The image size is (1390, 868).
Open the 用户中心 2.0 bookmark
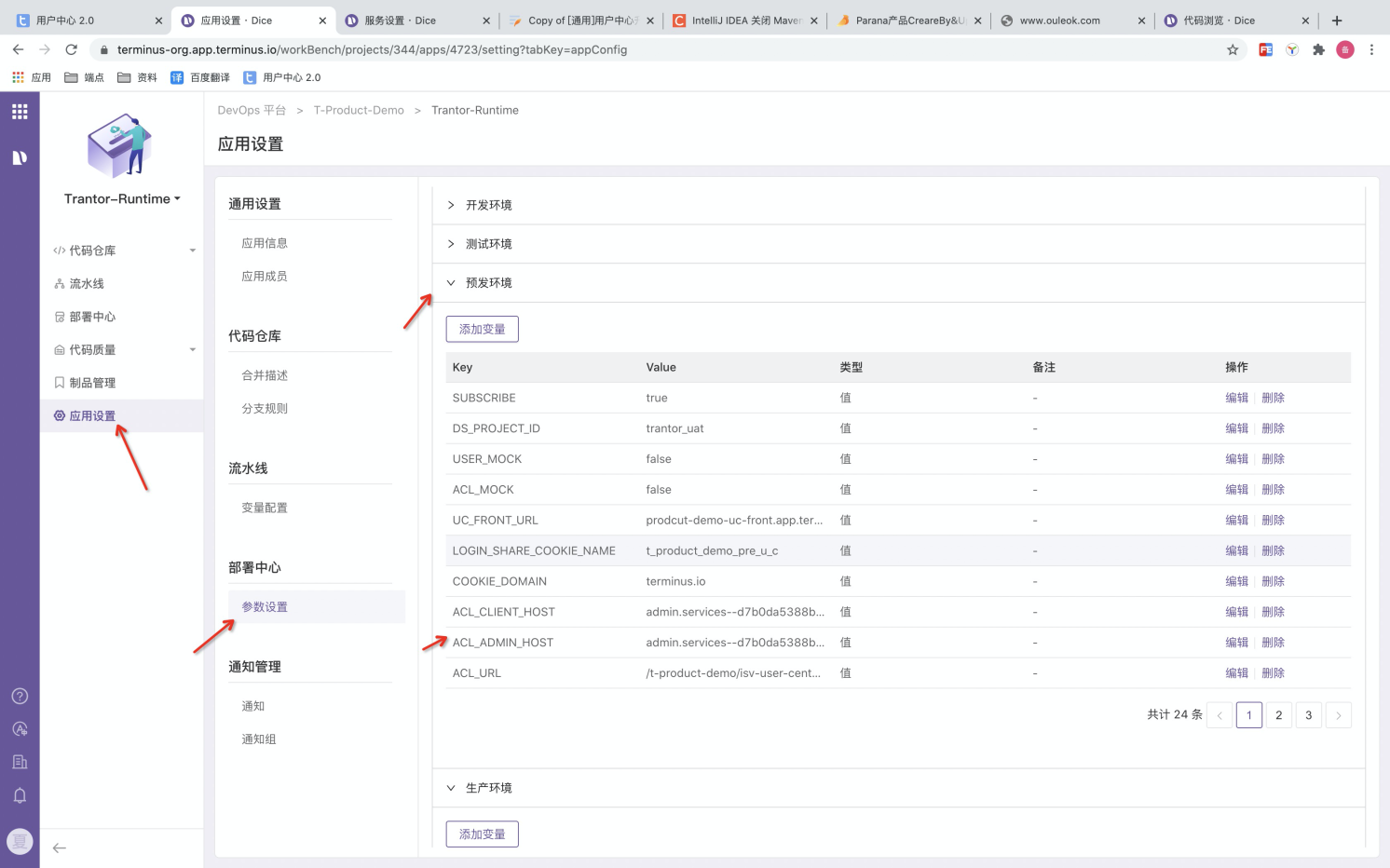(282, 77)
